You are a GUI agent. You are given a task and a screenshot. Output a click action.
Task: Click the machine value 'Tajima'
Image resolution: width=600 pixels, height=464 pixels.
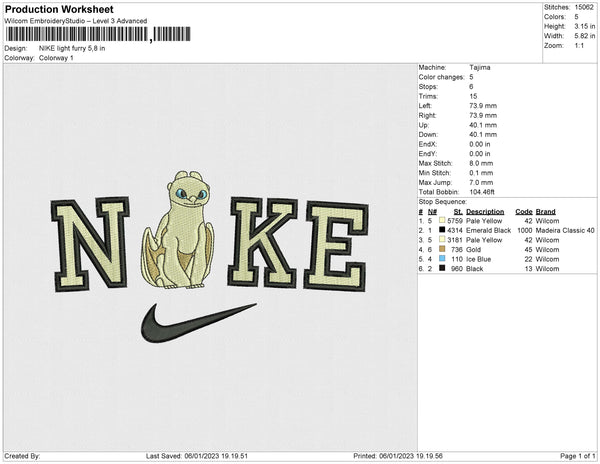coord(479,67)
